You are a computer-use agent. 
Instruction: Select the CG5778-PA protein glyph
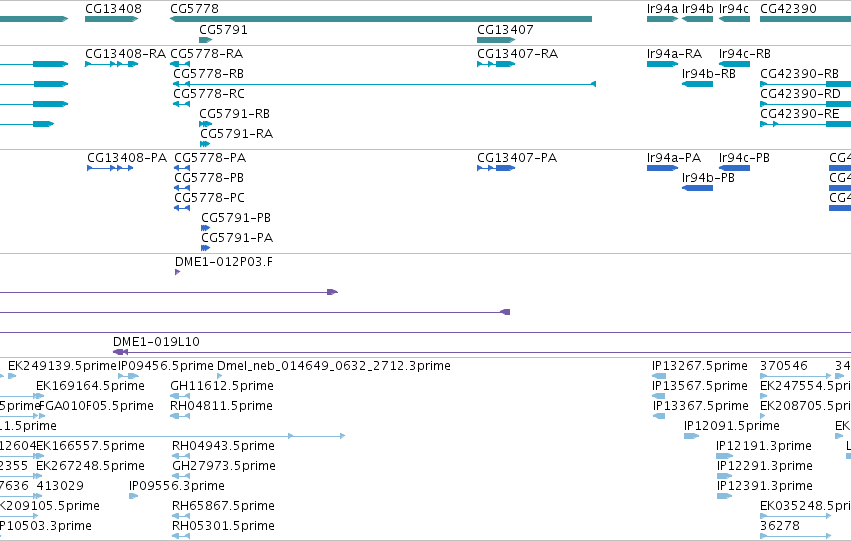[182, 168]
